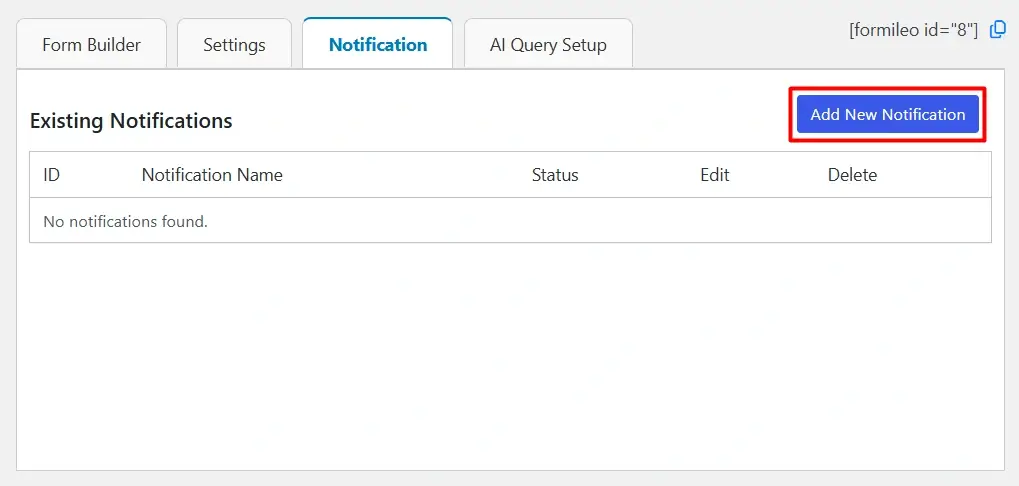Switch to the Settings tab

(234, 45)
